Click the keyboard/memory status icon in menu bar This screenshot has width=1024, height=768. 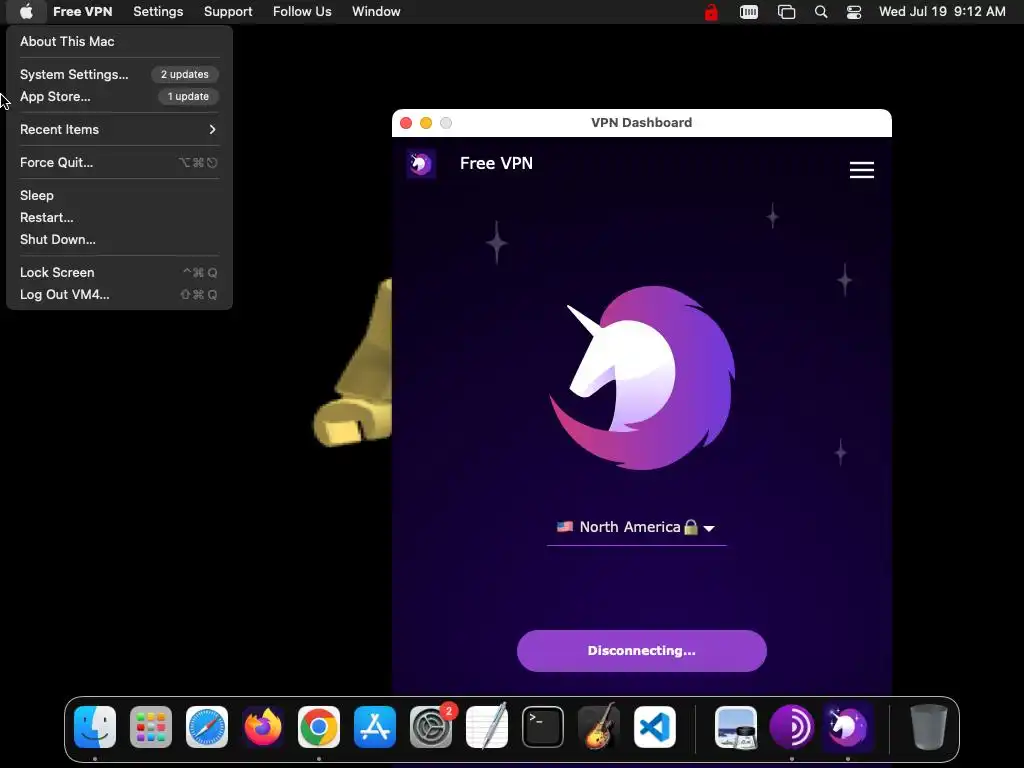(748, 12)
